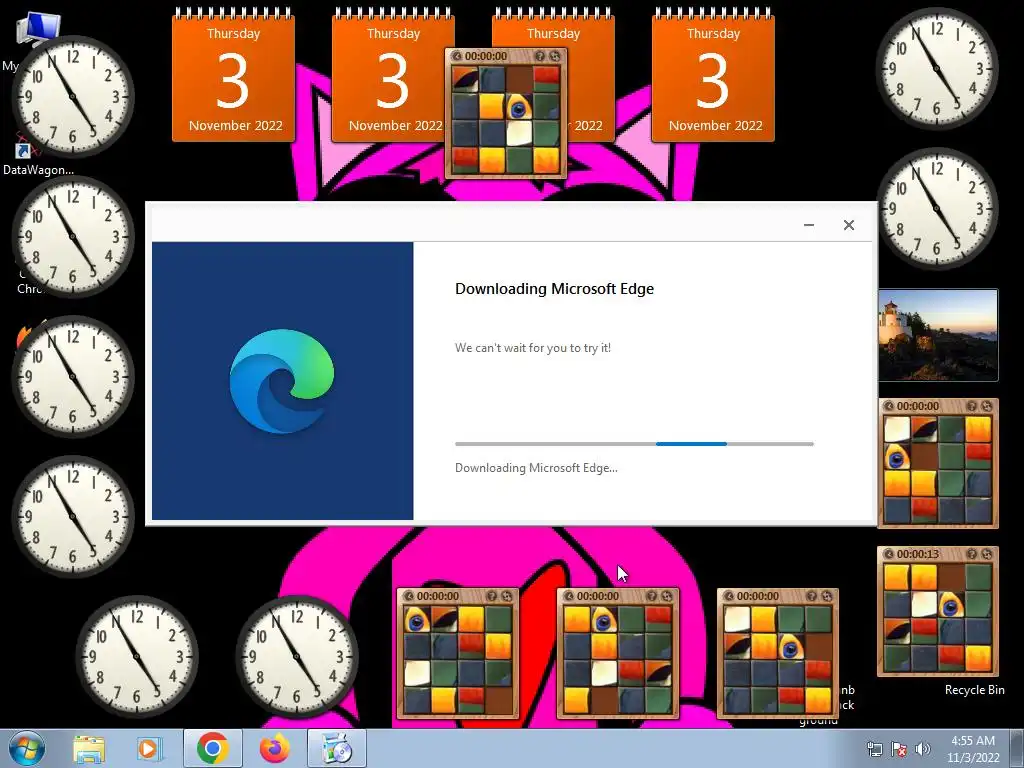Open Windows Explorer from the taskbar

point(89,749)
